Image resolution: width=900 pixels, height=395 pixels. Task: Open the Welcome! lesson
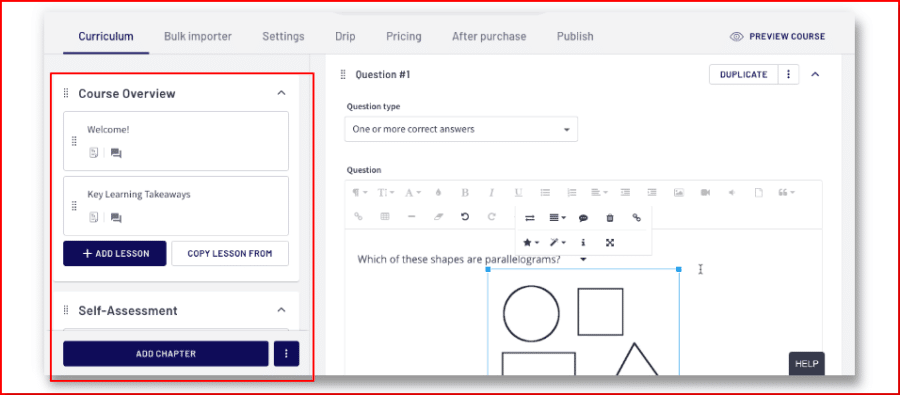[x=176, y=141]
